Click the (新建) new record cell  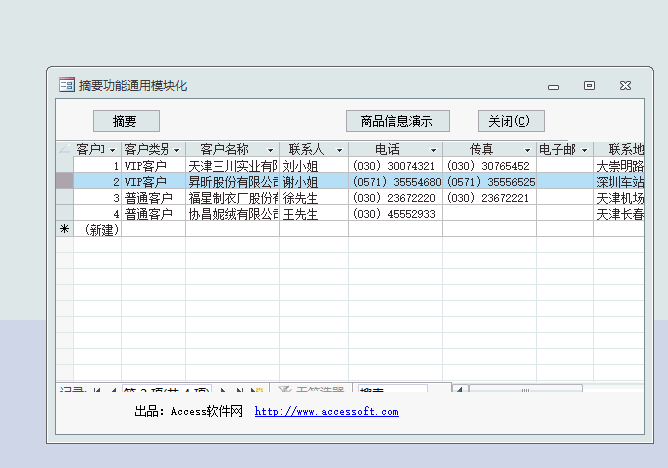98,230
